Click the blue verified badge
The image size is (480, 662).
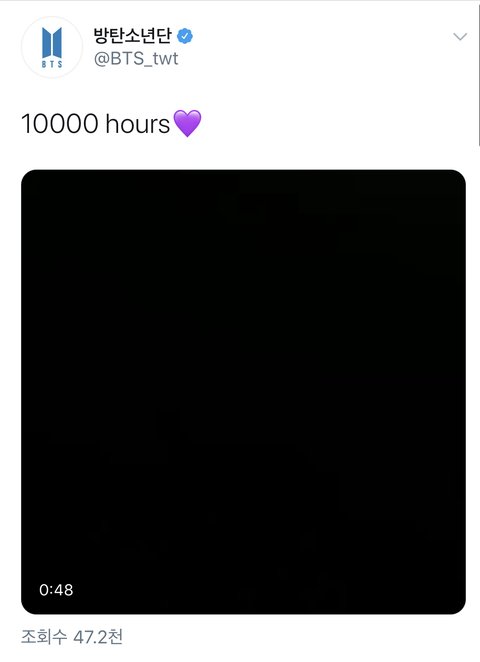[184, 36]
